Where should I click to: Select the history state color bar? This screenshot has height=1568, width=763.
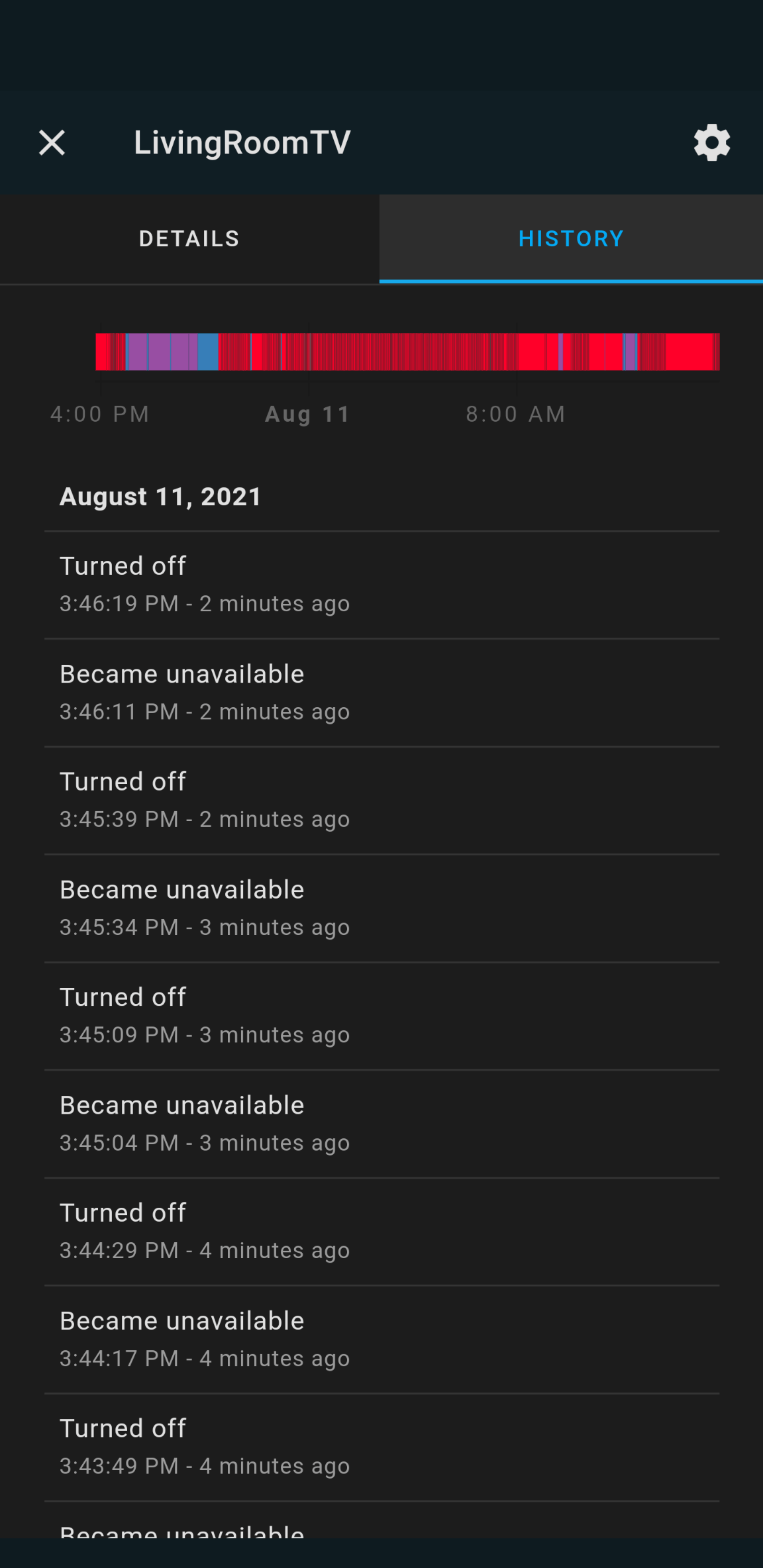tap(408, 351)
